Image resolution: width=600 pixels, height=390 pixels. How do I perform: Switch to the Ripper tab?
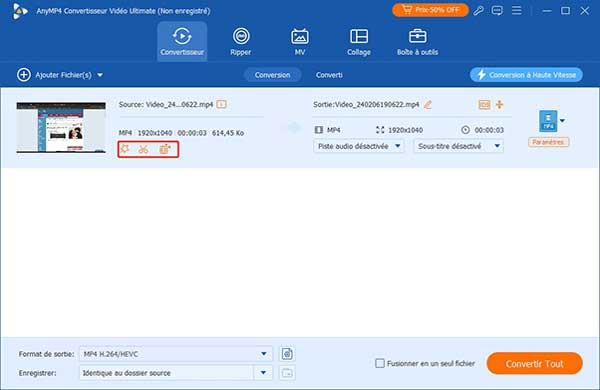coord(241,41)
